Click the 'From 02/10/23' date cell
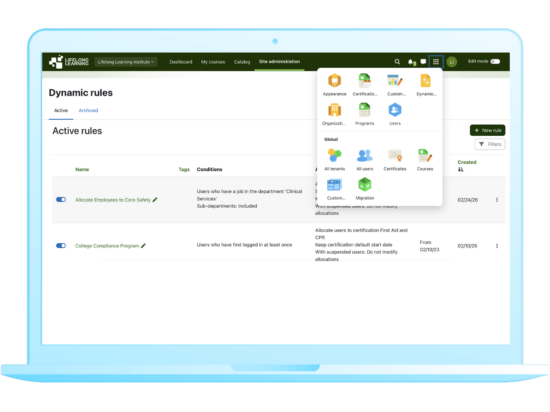550x412 pixels. click(429, 246)
